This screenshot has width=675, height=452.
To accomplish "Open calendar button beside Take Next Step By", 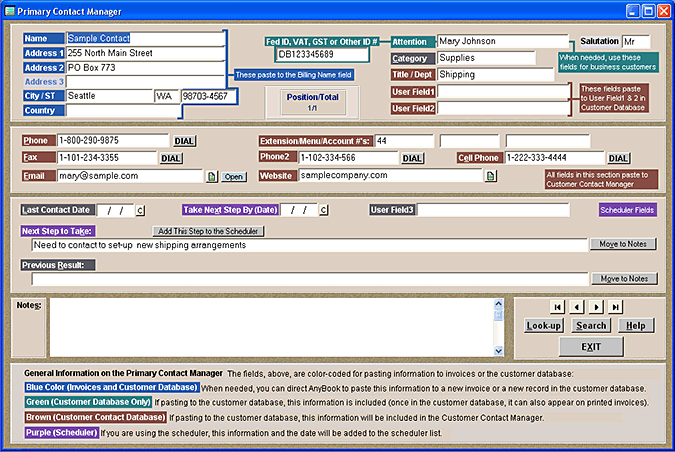I will point(324,210).
